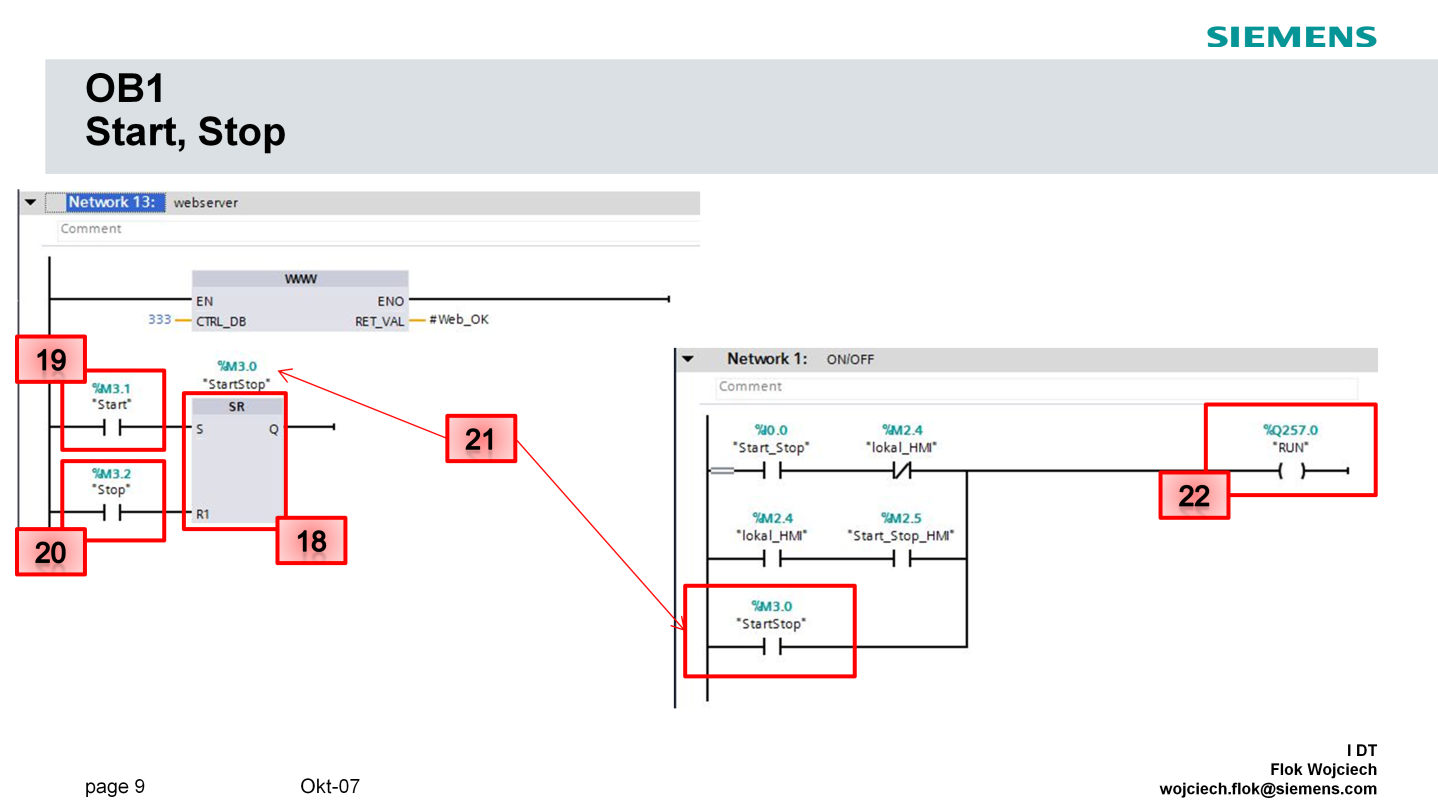Click the webserver network title text

(x=206, y=203)
